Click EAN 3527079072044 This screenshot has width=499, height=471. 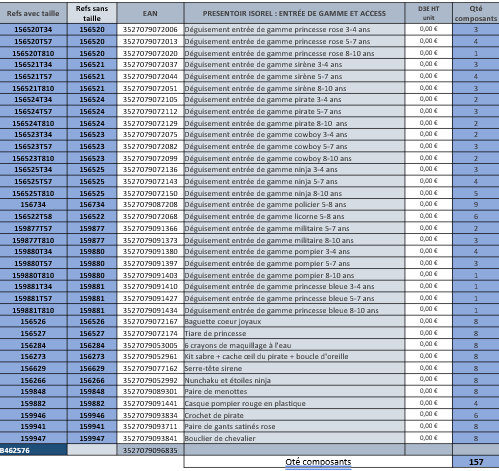tap(150, 76)
